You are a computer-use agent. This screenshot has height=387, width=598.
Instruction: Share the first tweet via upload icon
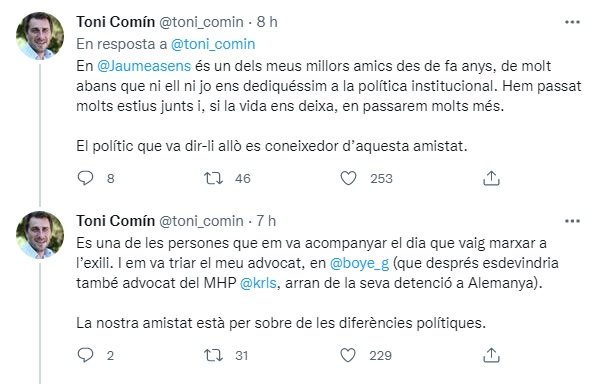(x=491, y=178)
